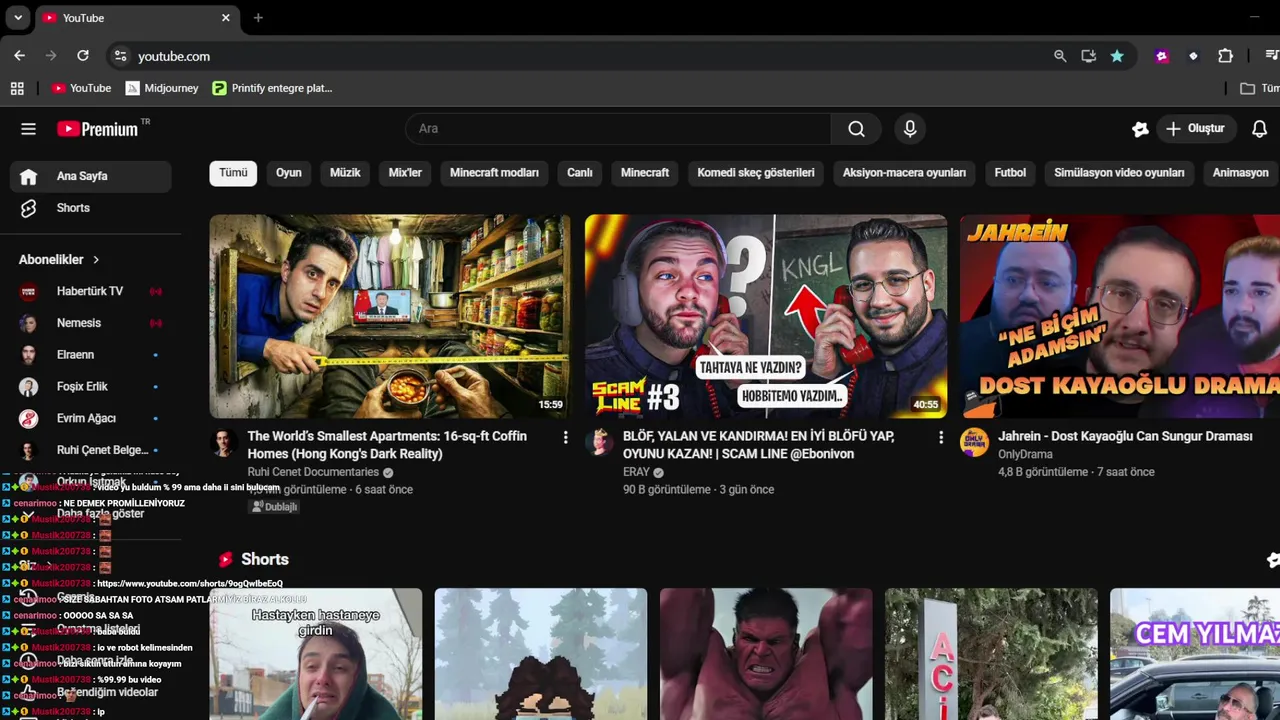Click the zoom magnifier in address bar
Screen dimensions: 1280x720
click(1060, 56)
